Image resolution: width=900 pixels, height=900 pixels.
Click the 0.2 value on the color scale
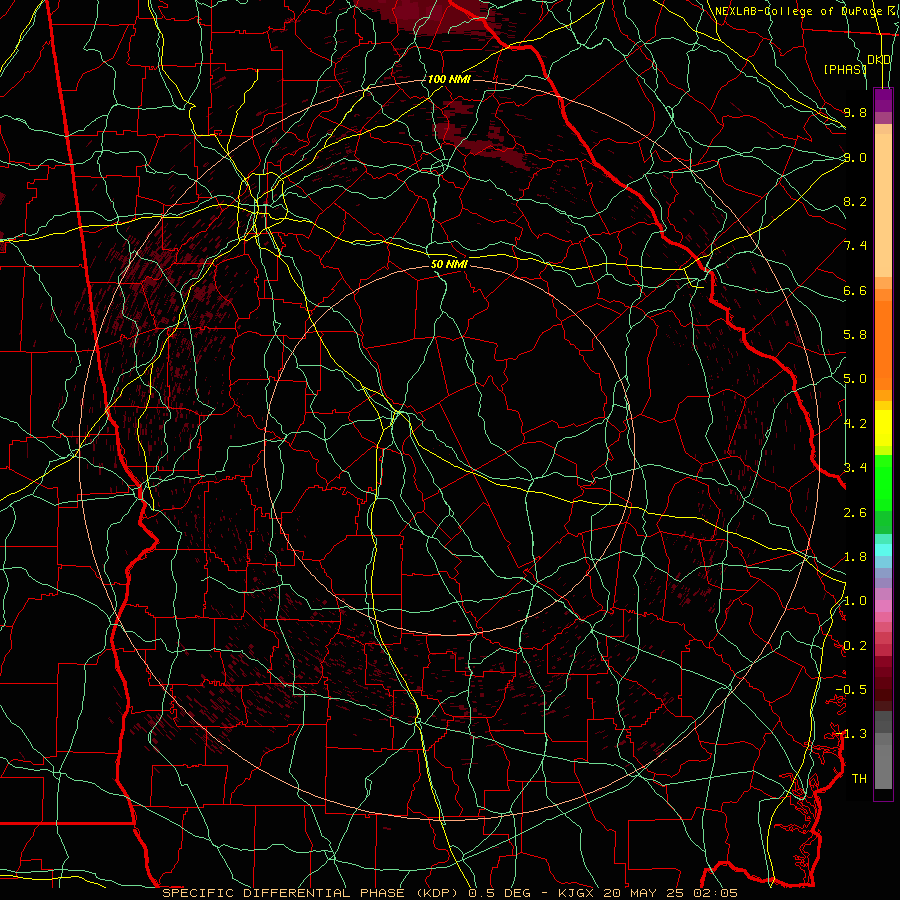855,646
